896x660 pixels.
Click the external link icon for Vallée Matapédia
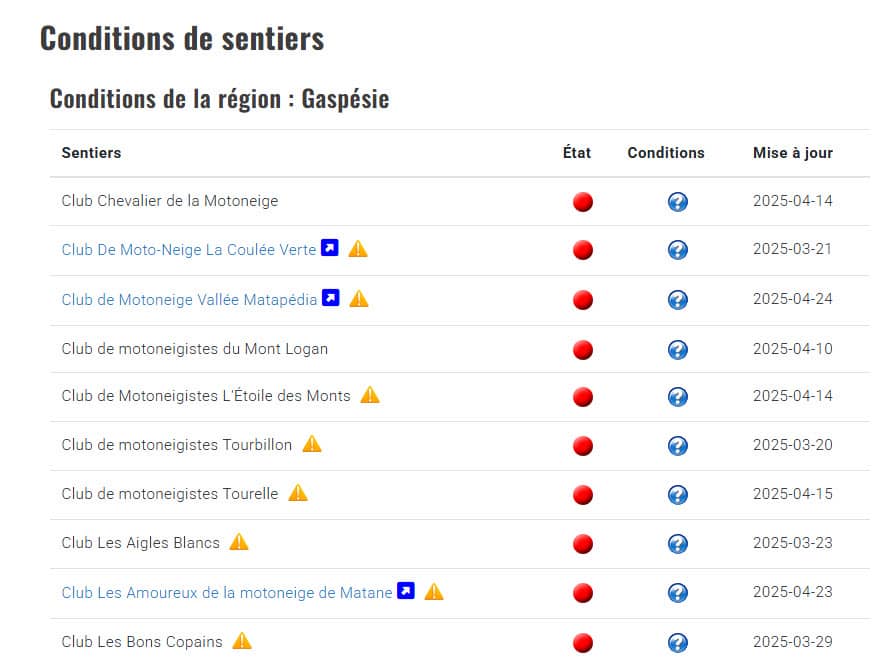[329, 298]
